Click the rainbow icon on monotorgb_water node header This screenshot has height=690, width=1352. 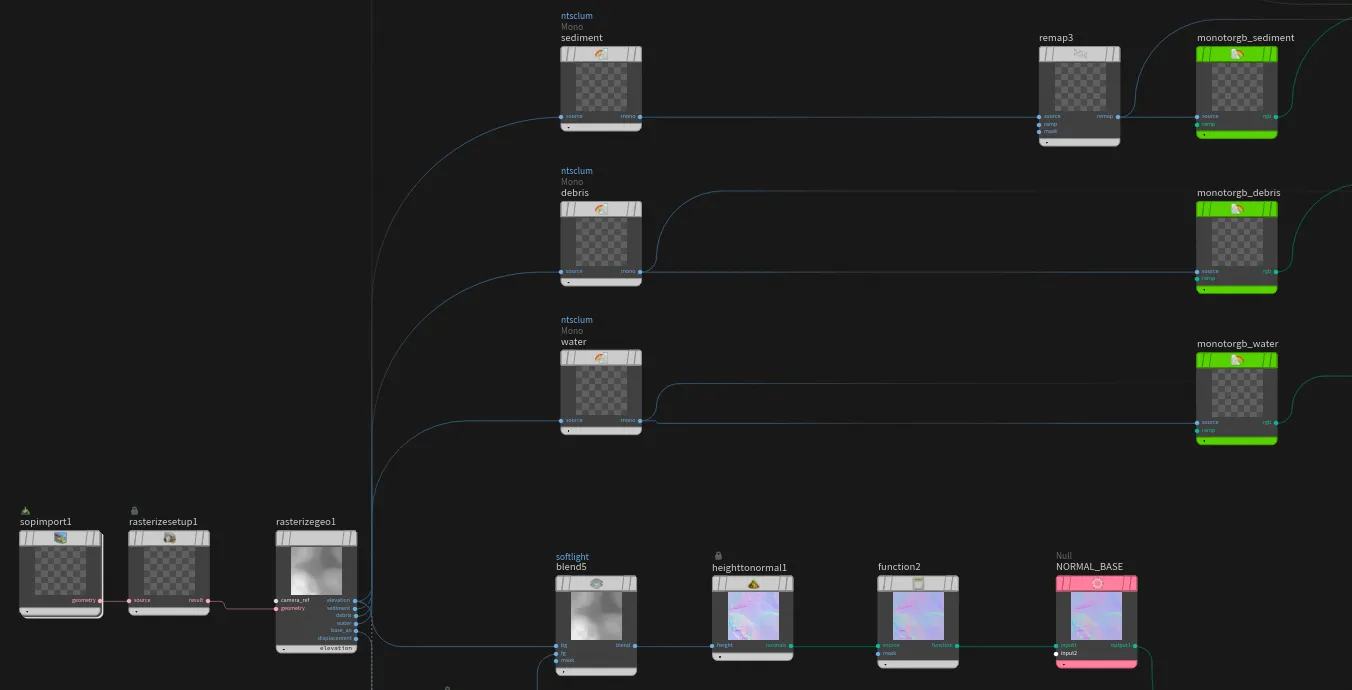(1237, 358)
